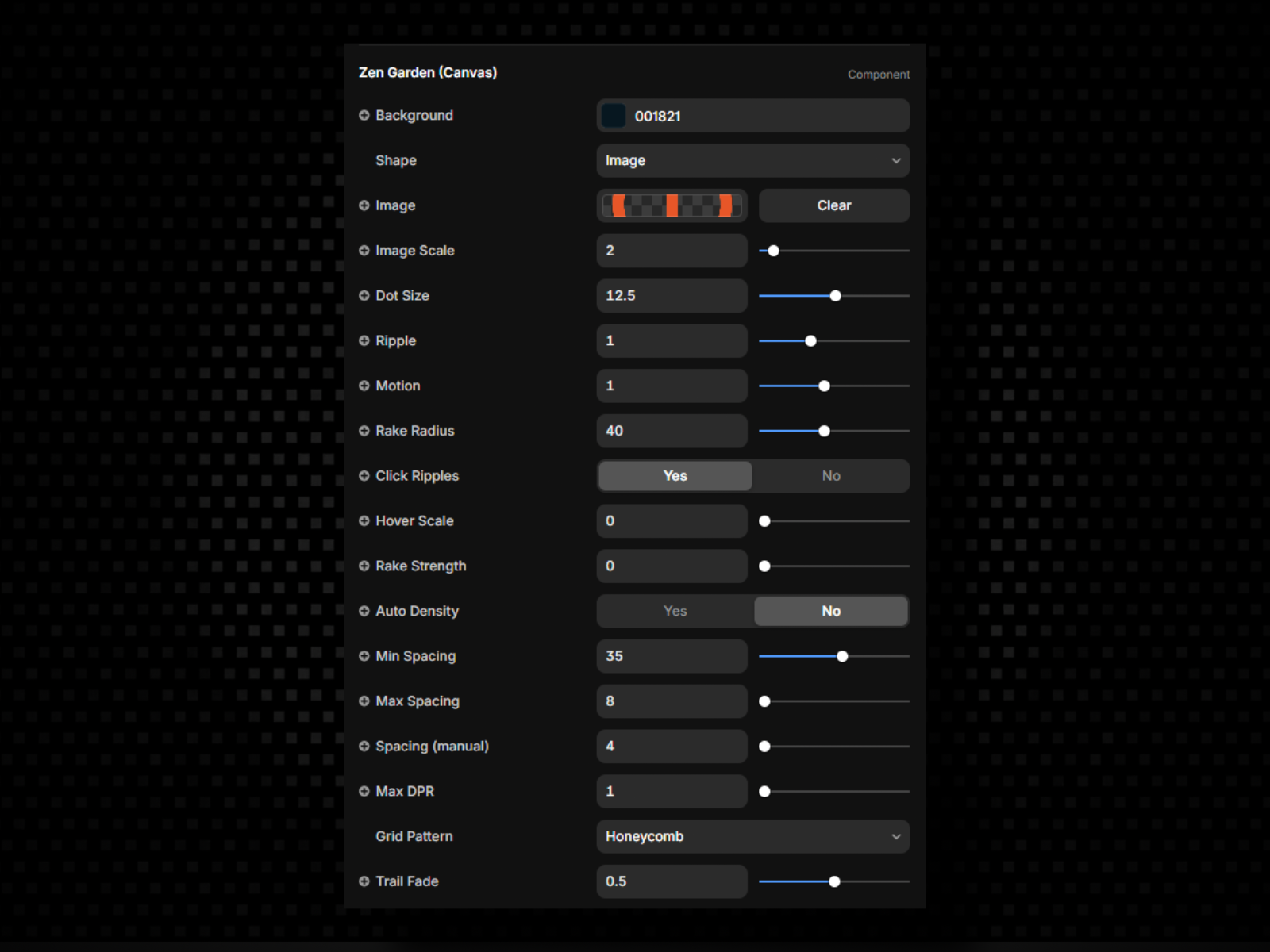Image resolution: width=1270 pixels, height=952 pixels.
Task: Click the Component label in panel header
Action: click(878, 75)
